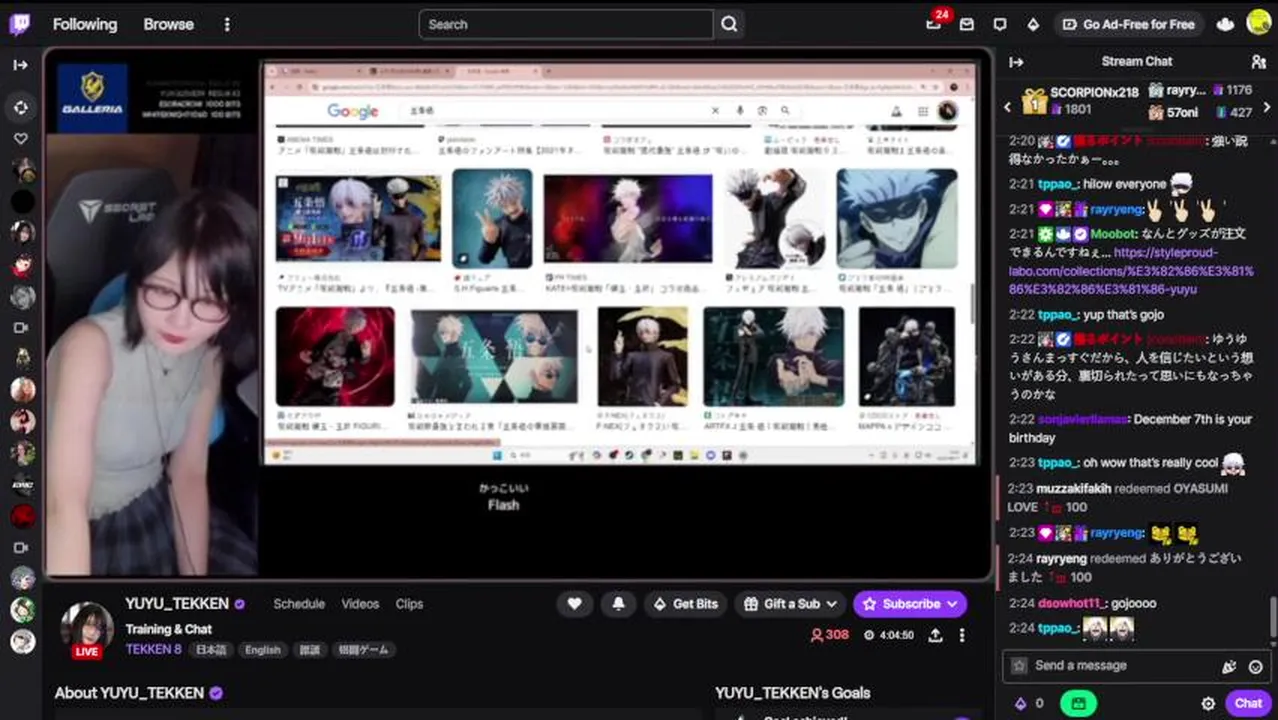Open tppao_ username in chat at 2:21
Screen dimensions: 1278x720
tap(1060, 184)
